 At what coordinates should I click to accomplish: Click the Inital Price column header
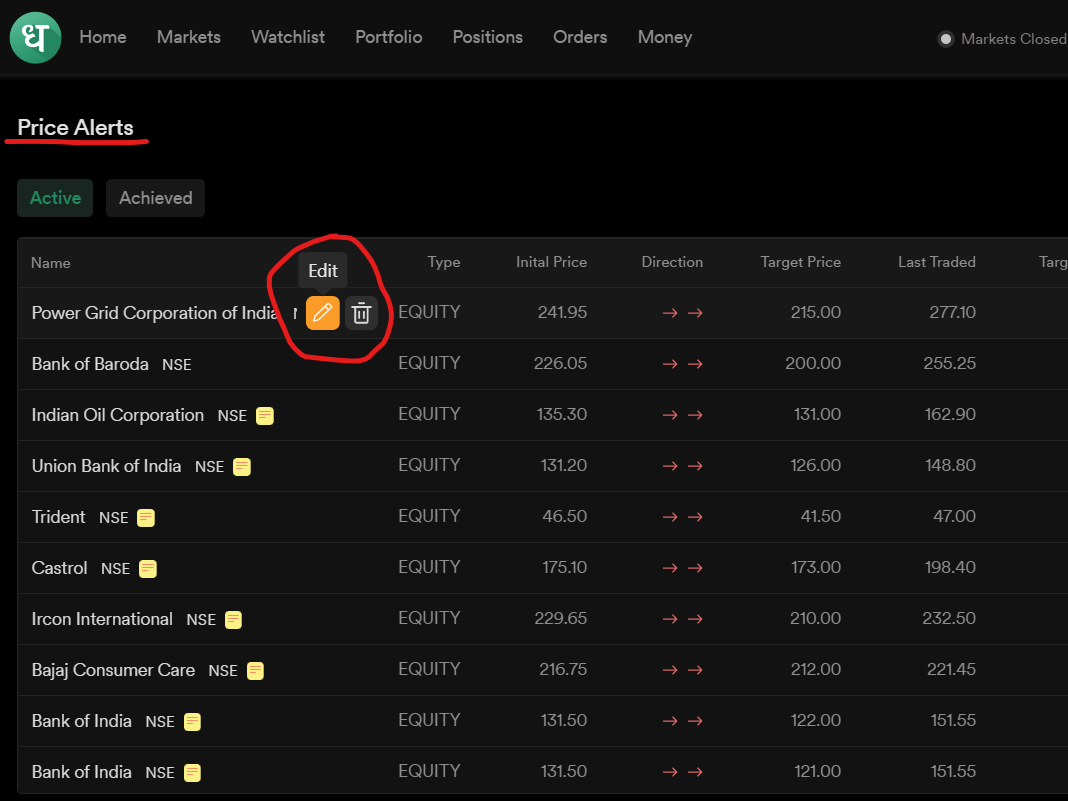[552, 262]
